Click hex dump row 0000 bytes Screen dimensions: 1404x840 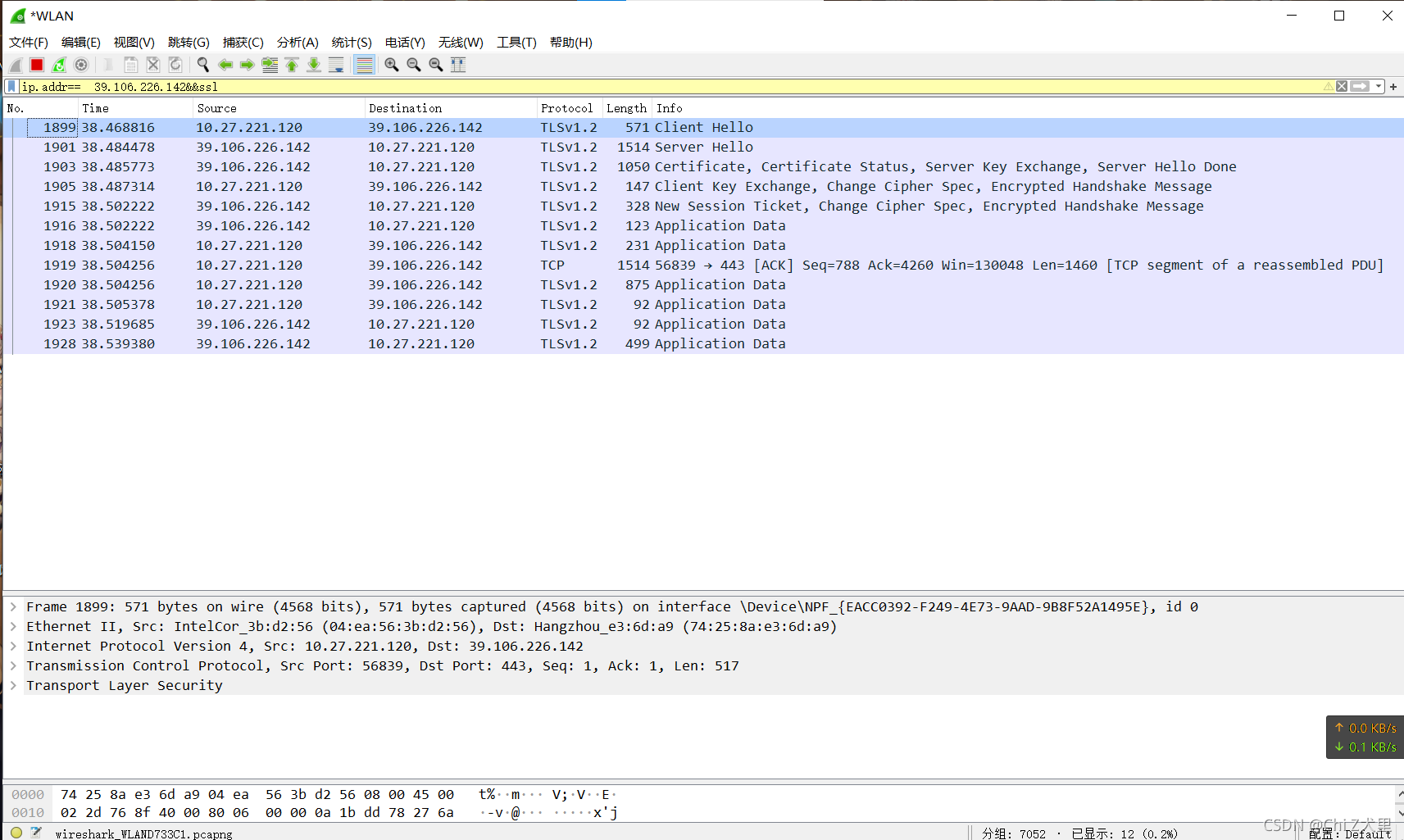pos(257,794)
